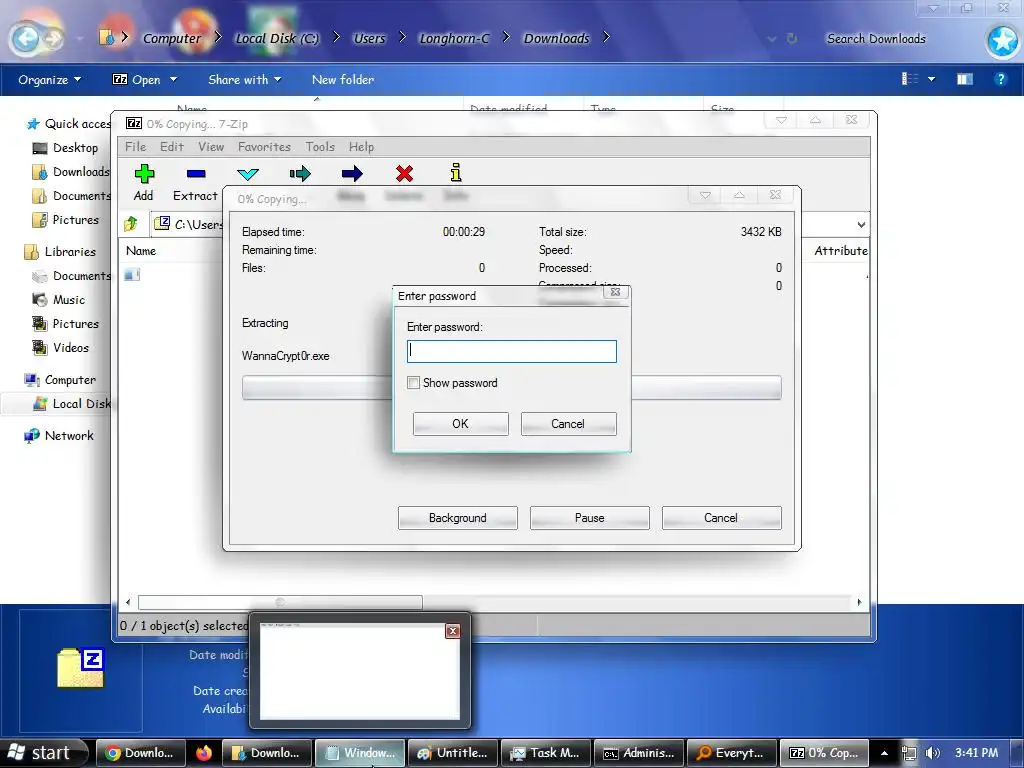Select Videos under Libraries
1024x768 pixels.
point(71,347)
